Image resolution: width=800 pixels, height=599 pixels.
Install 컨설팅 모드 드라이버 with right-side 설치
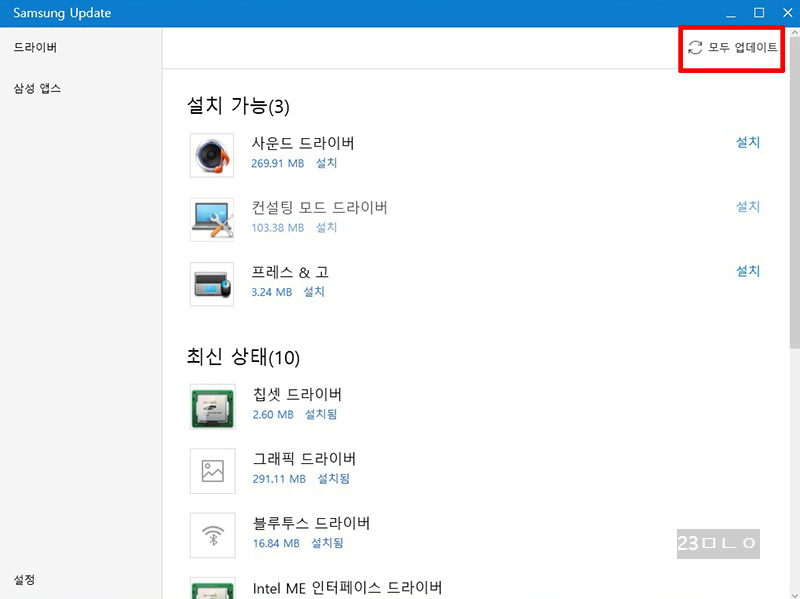(748, 207)
